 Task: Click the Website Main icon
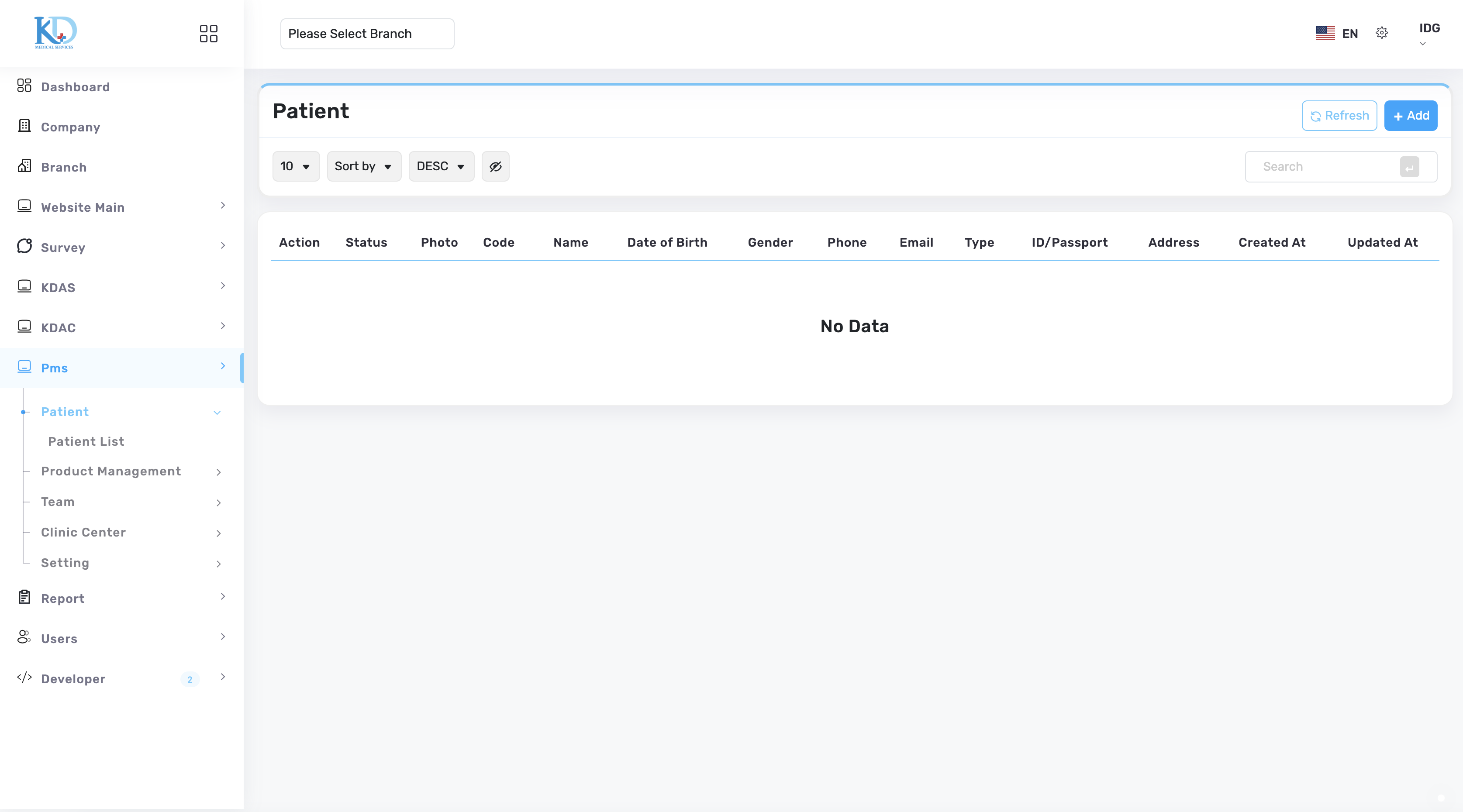[24, 206]
